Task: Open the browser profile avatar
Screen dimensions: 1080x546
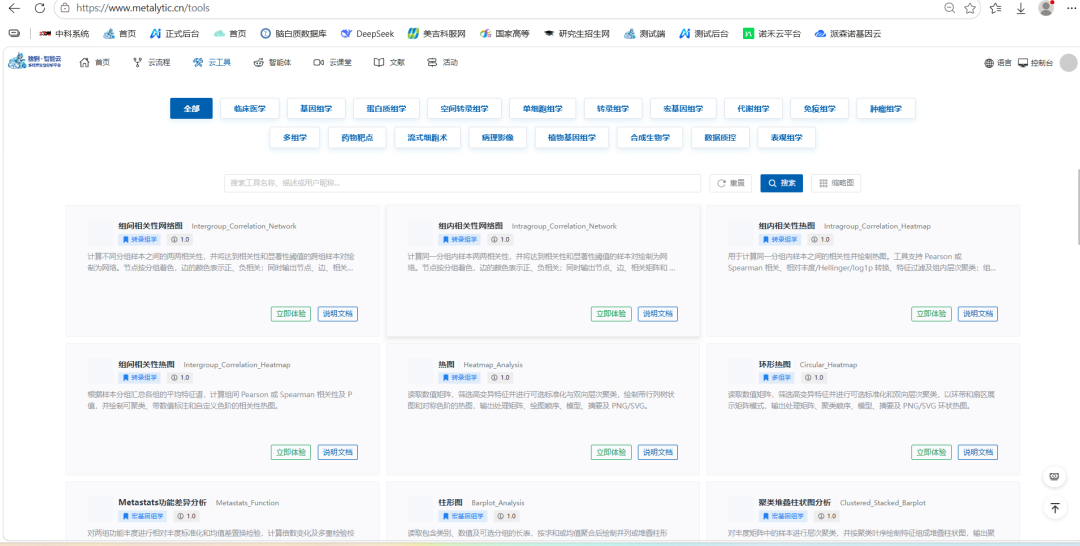Action: point(1046,8)
